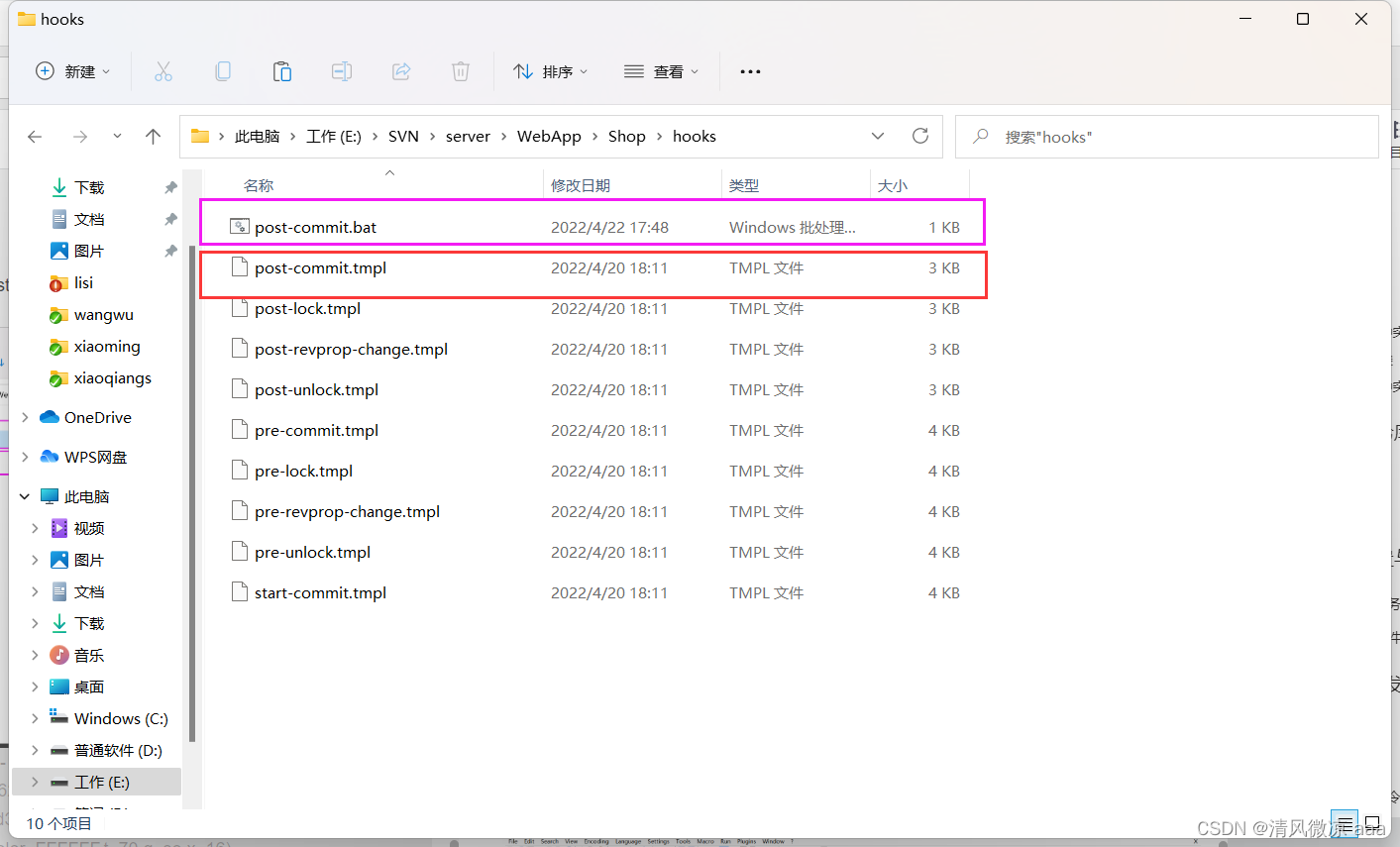Select the wangwu folder shortcut
Screen dimensions: 1400x847
click(103, 314)
